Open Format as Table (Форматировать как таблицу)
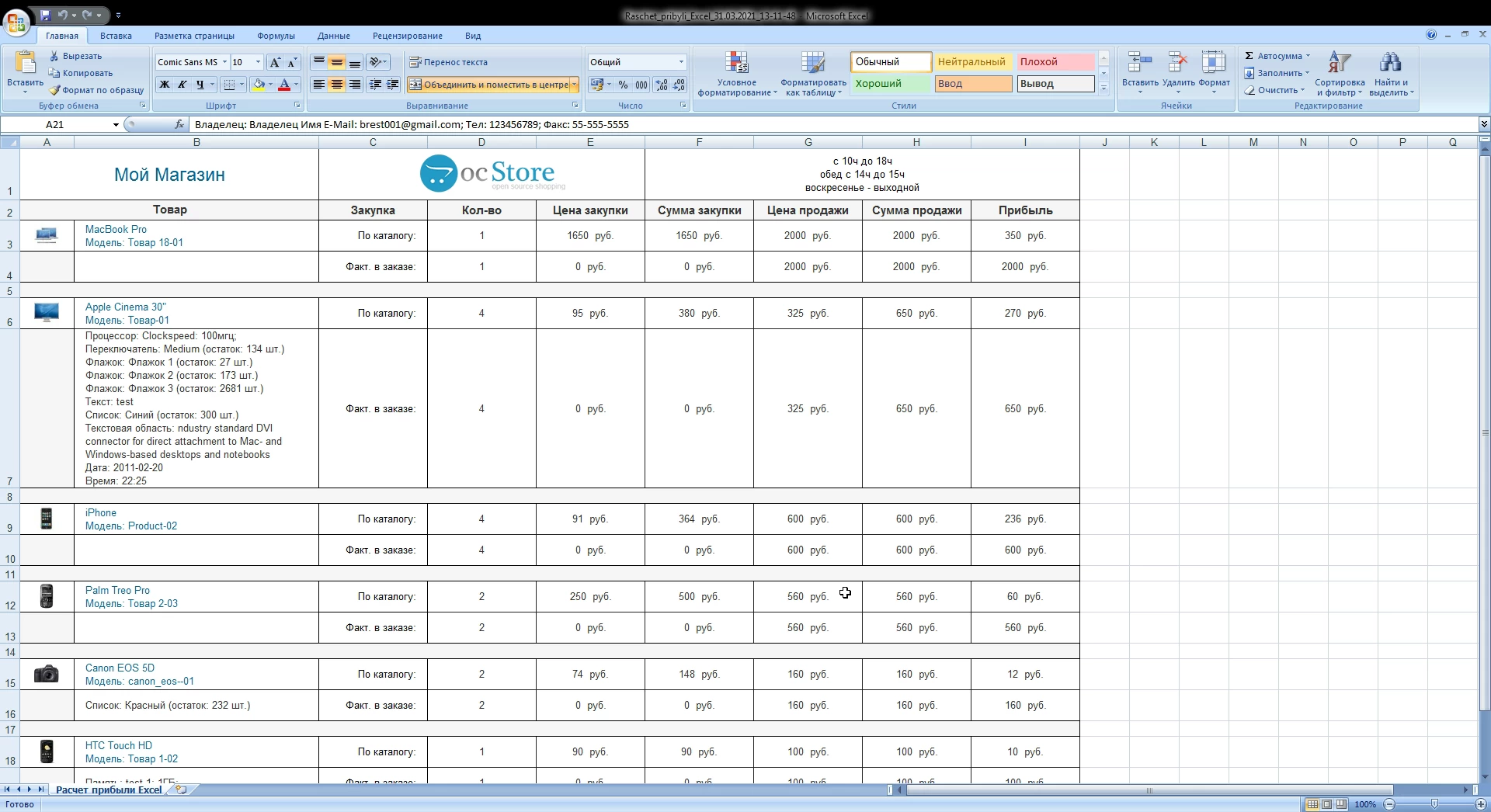 pyautogui.click(x=813, y=75)
